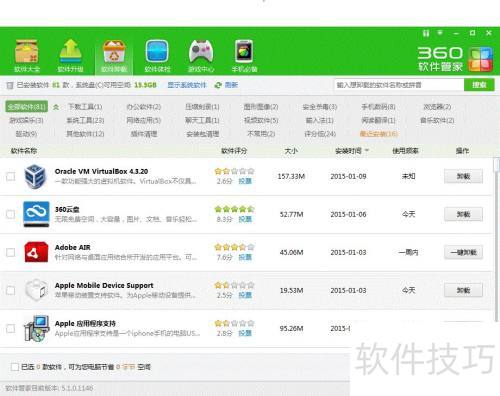
Task: Open the 软件升级 upgrade section
Action: tap(70, 56)
